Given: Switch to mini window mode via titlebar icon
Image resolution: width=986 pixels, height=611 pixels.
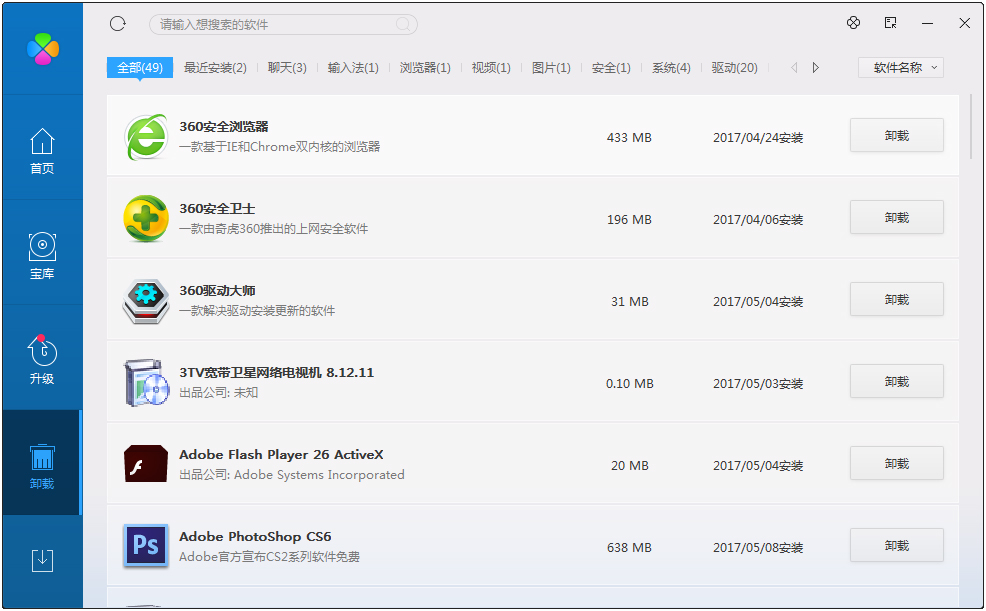Looking at the screenshot, I should [x=889, y=22].
